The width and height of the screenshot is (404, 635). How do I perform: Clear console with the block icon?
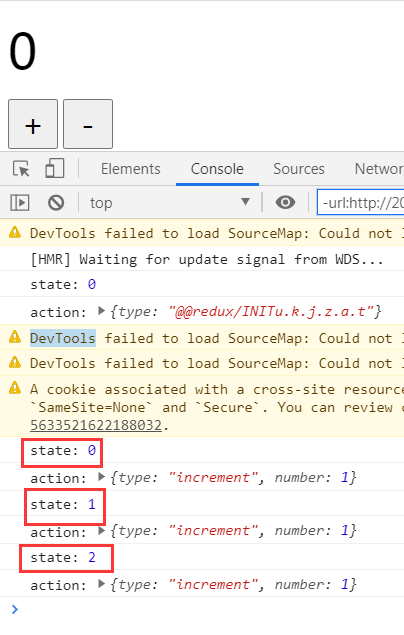[x=56, y=202]
